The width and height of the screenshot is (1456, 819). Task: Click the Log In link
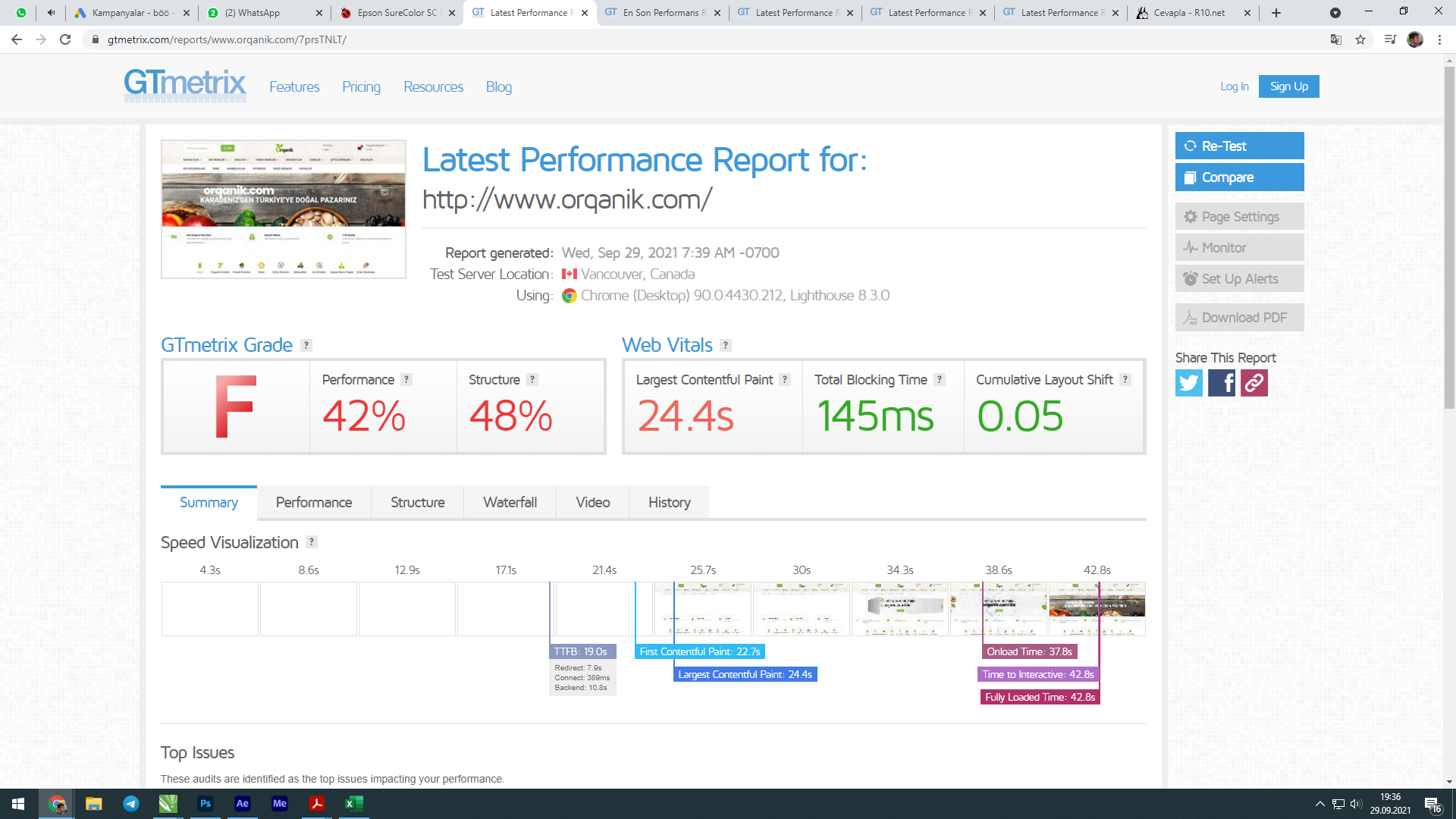(1235, 86)
